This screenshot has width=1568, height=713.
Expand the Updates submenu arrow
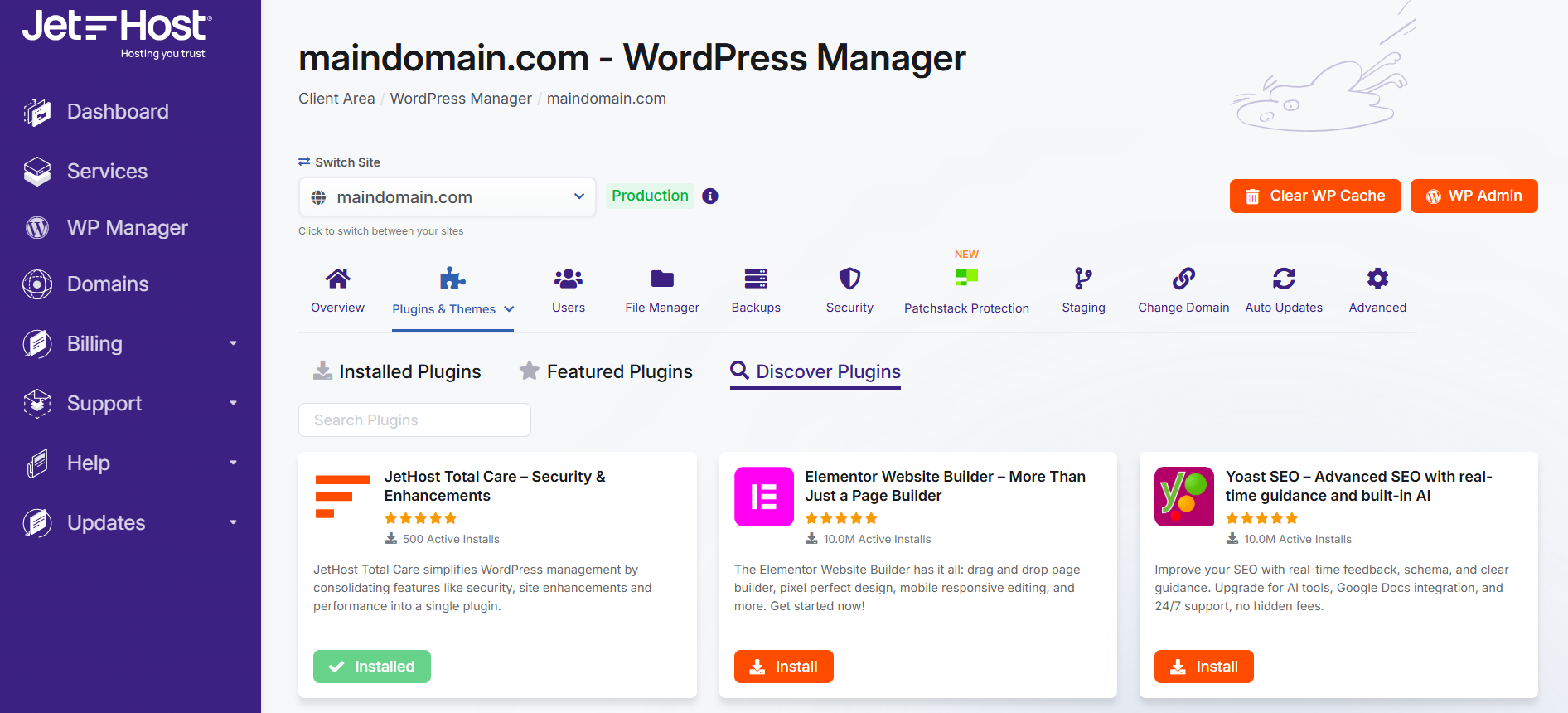click(233, 522)
